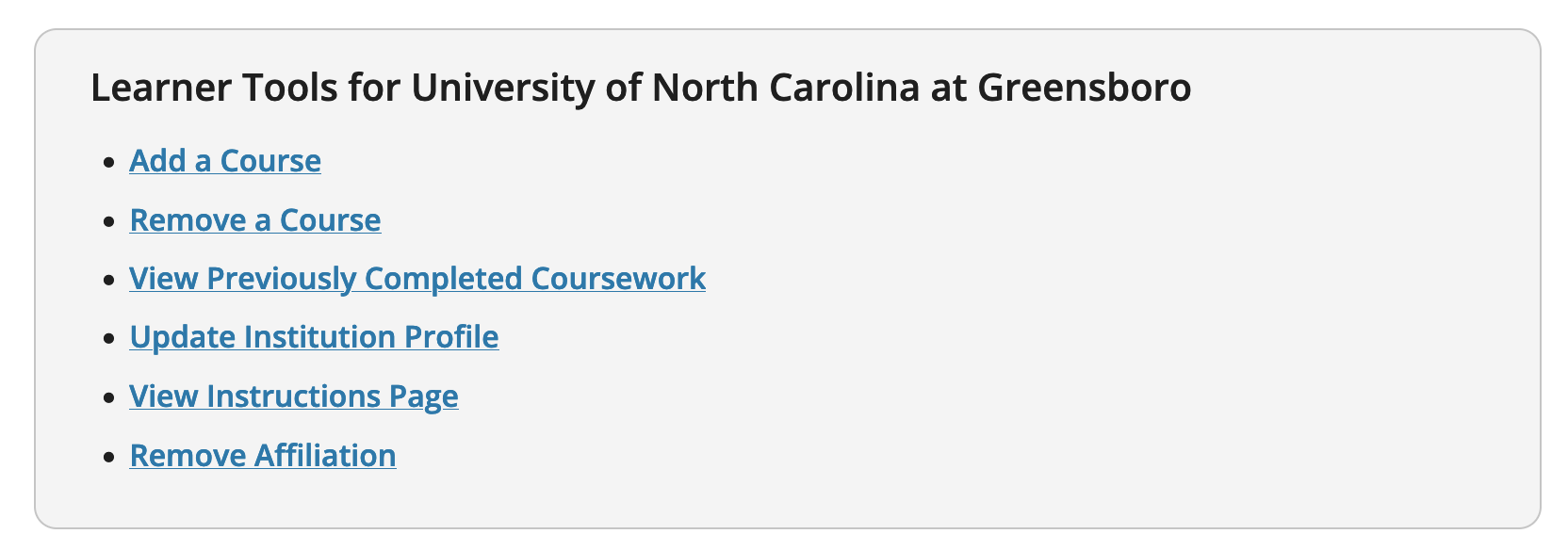Click the first learner tools link
The image size is (1568, 550).
[x=224, y=161]
